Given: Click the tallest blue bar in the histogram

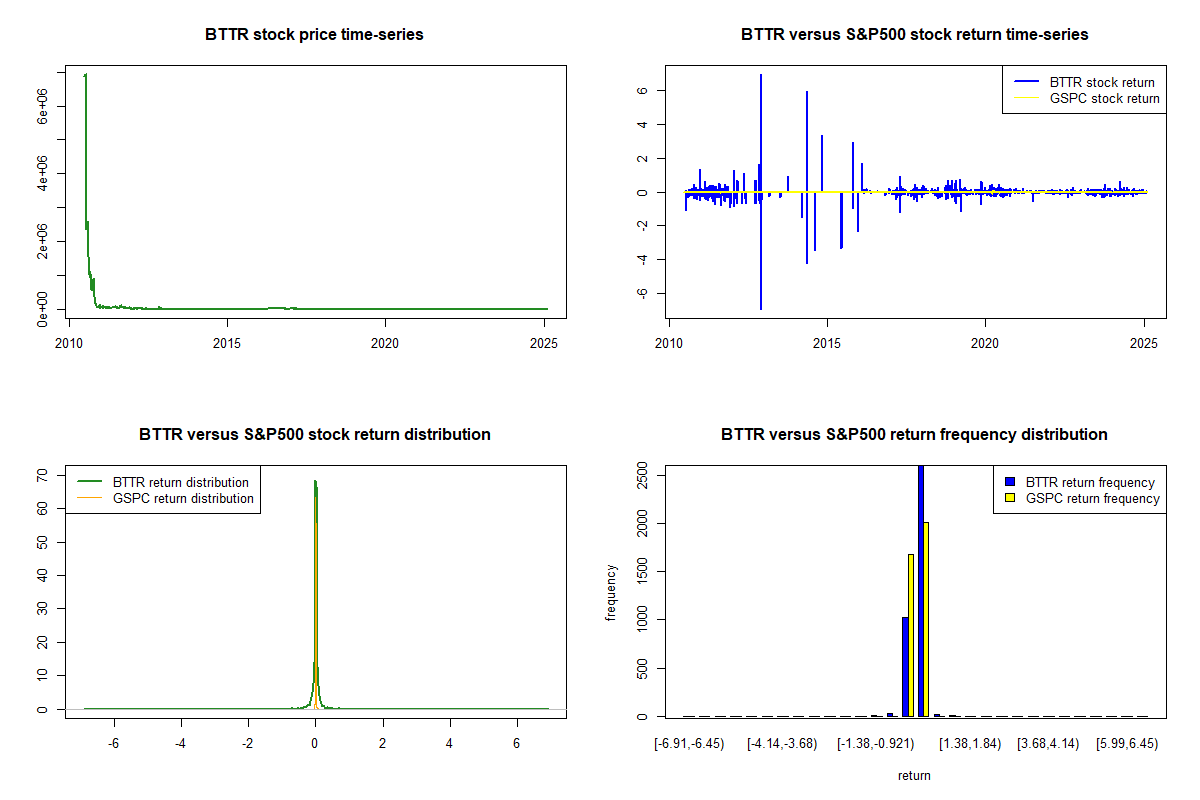Looking at the screenshot, I should tap(920, 590).
